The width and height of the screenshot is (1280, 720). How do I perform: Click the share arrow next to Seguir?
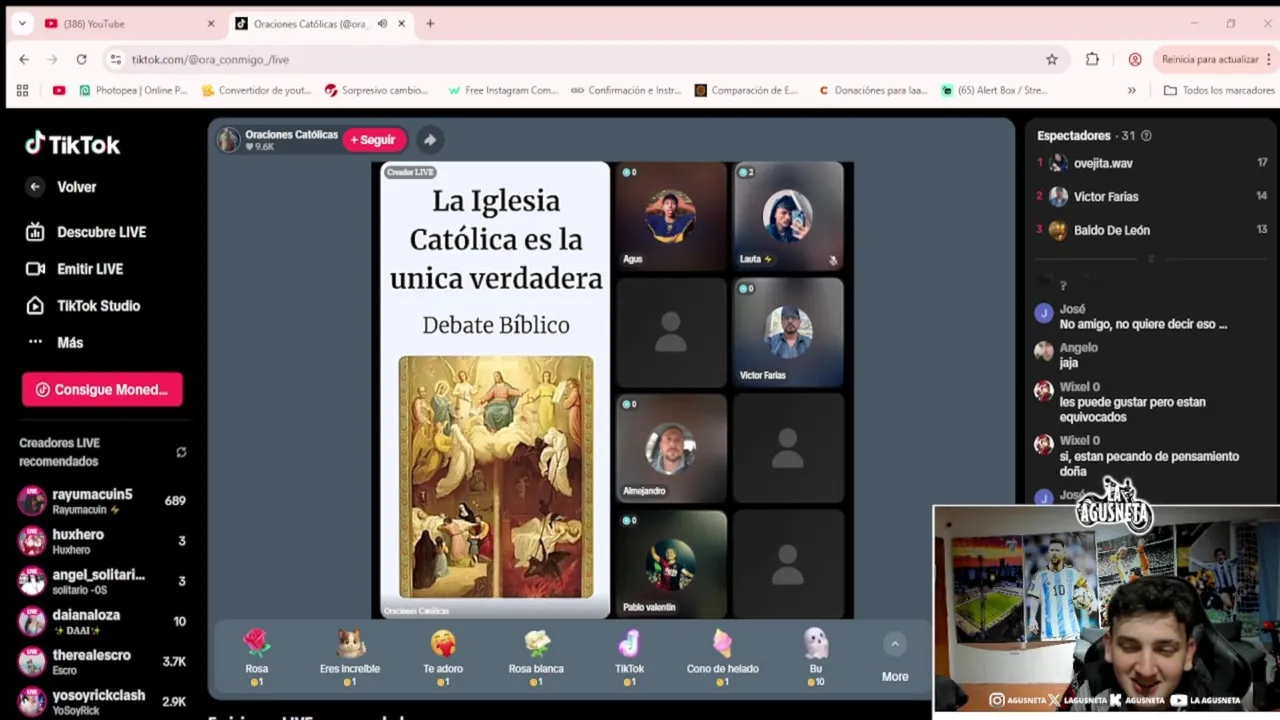(x=429, y=140)
